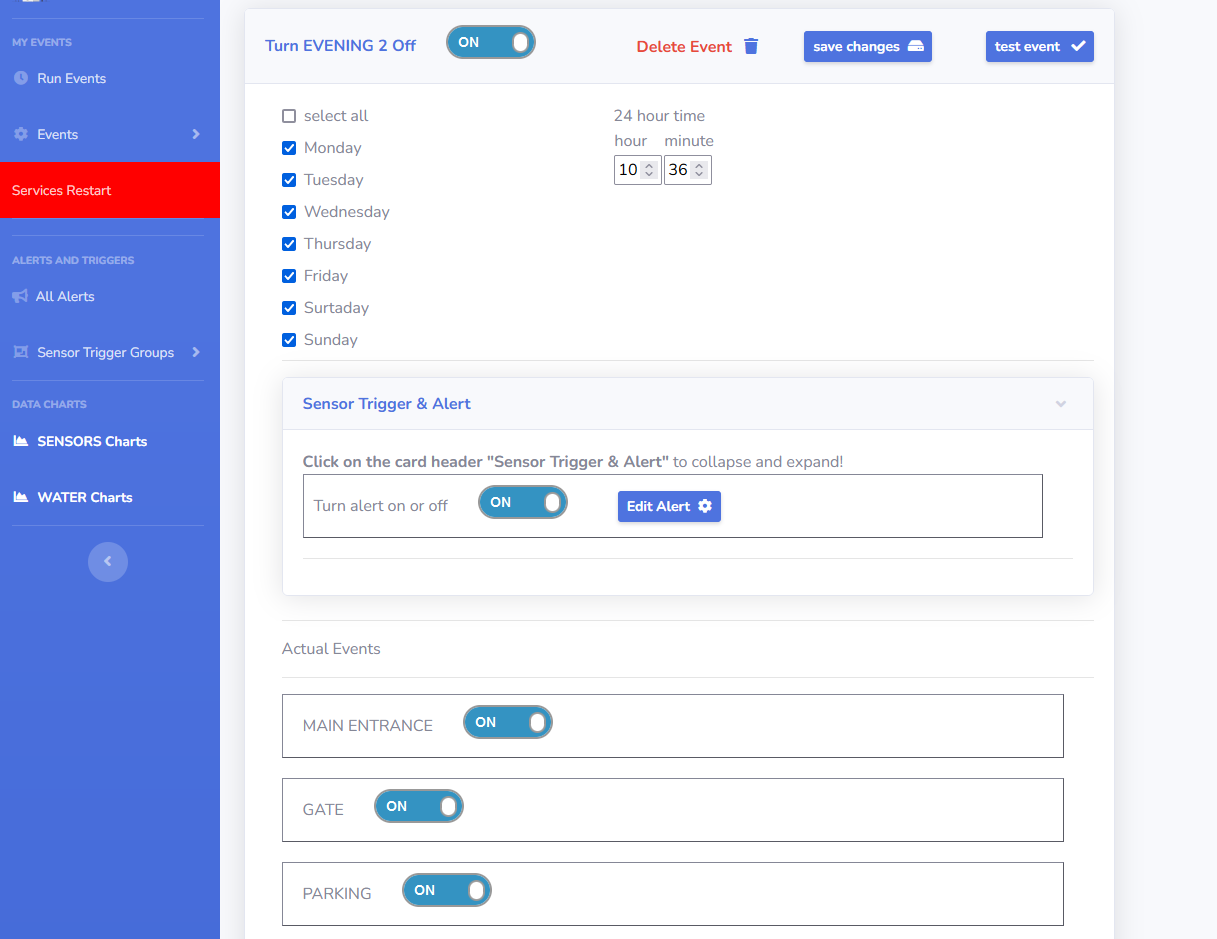Click the clock icon next to Run Events
Image resolution: width=1217 pixels, height=939 pixels.
click(21, 78)
